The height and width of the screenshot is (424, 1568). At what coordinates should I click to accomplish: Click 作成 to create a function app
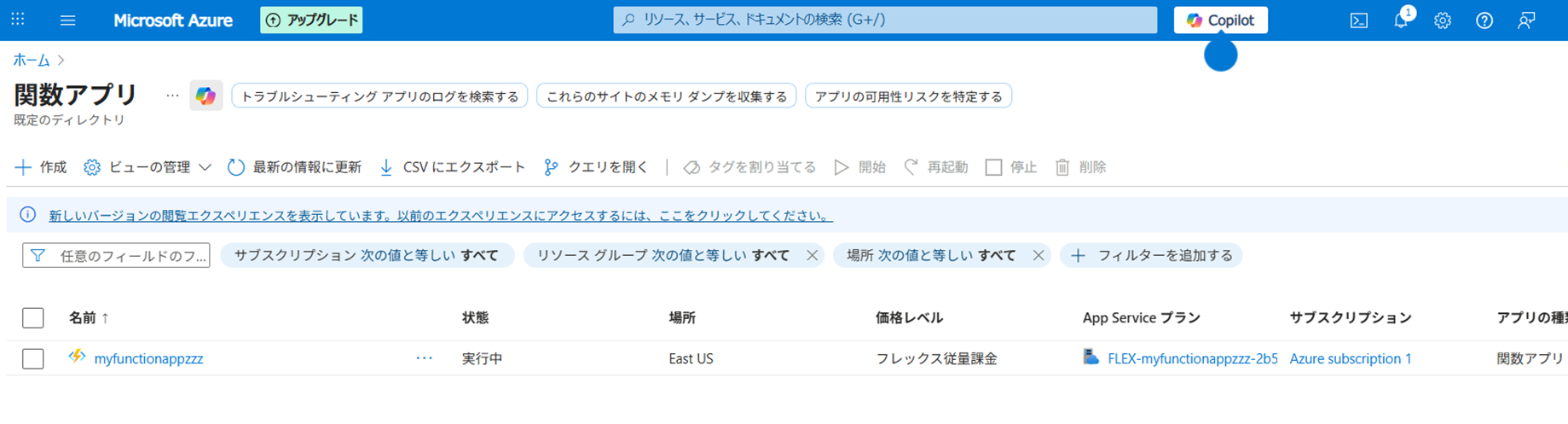click(x=41, y=167)
